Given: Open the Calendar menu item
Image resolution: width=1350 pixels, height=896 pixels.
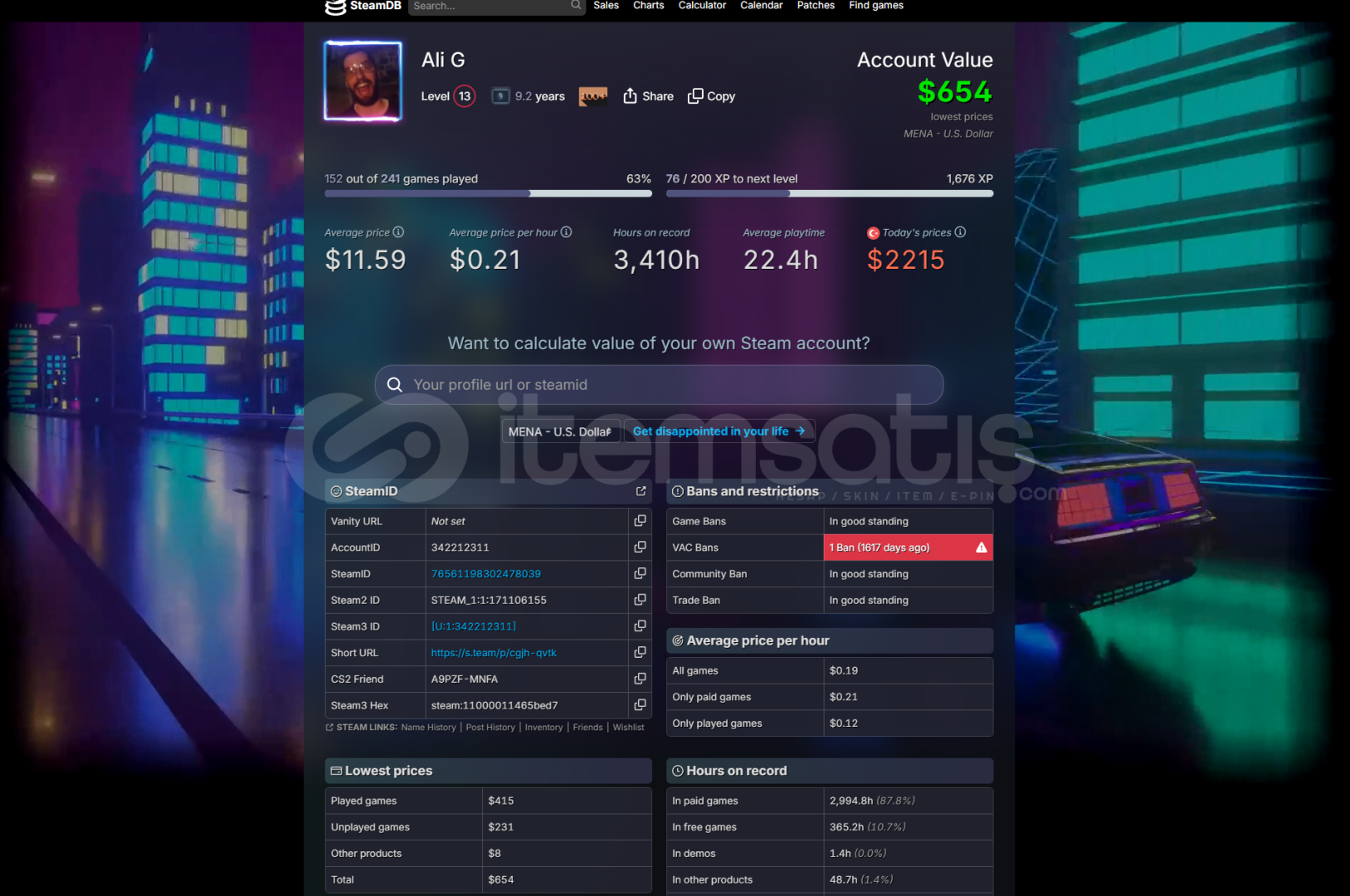Looking at the screenshot, I should click(x=762, y=6).
